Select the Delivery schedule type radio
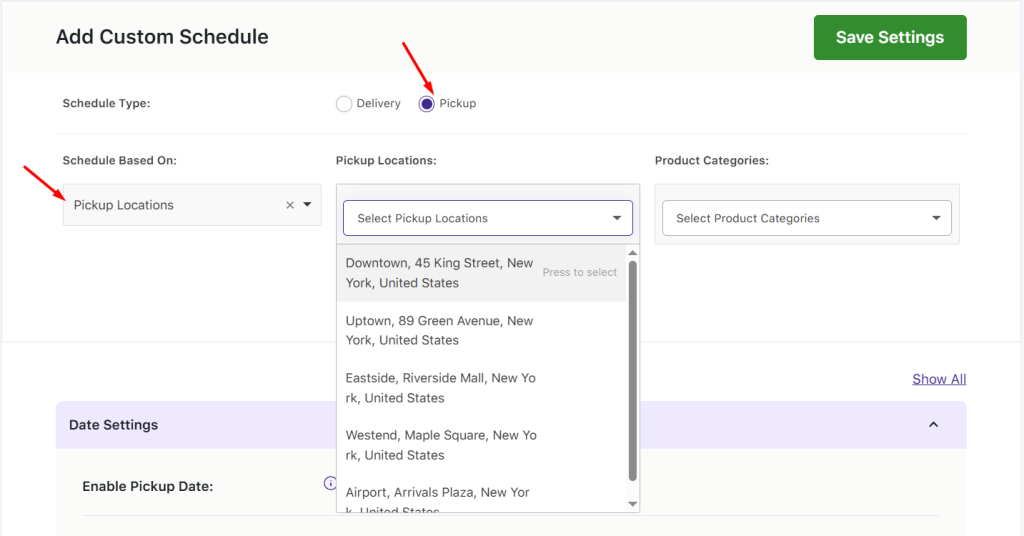The width and height of the screenshot is (1024, 536). point(344,103)
